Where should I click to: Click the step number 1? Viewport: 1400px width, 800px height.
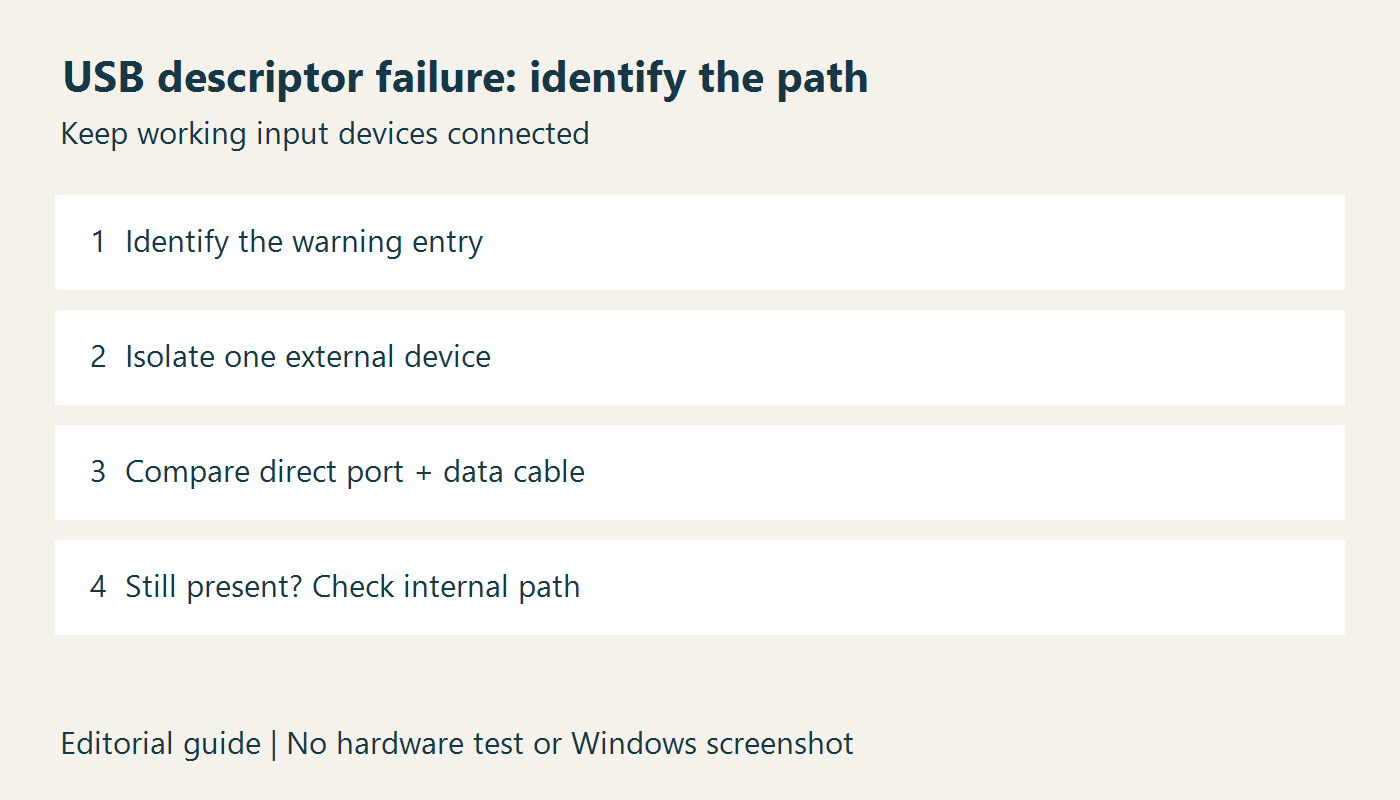(x=98, y=242)
